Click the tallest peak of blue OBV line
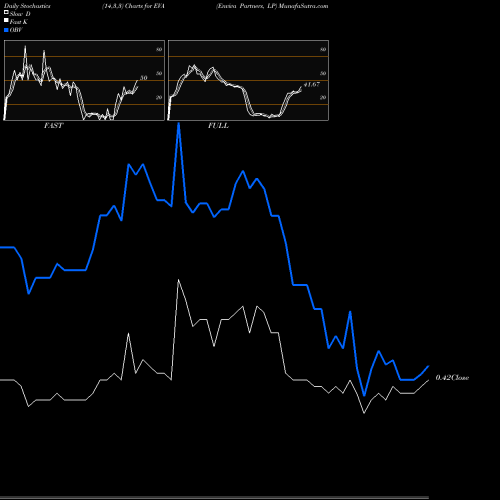The image size is (500, 500). coord(179,124)
